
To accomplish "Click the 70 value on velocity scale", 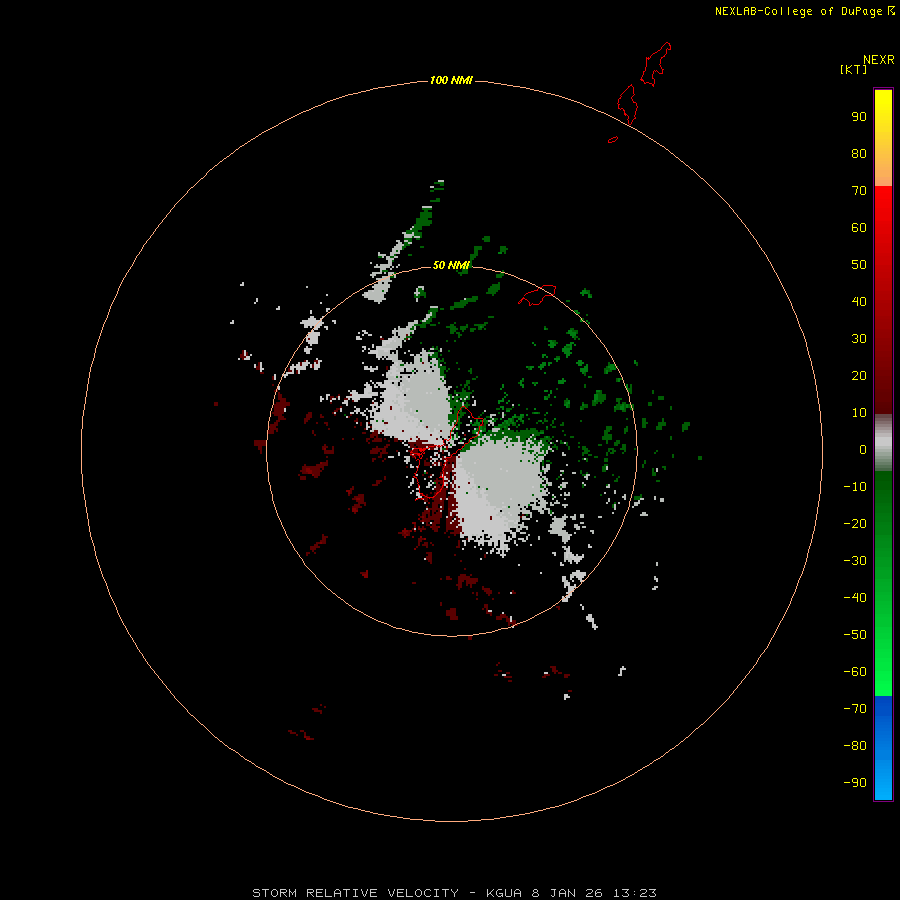I will 859,191.
